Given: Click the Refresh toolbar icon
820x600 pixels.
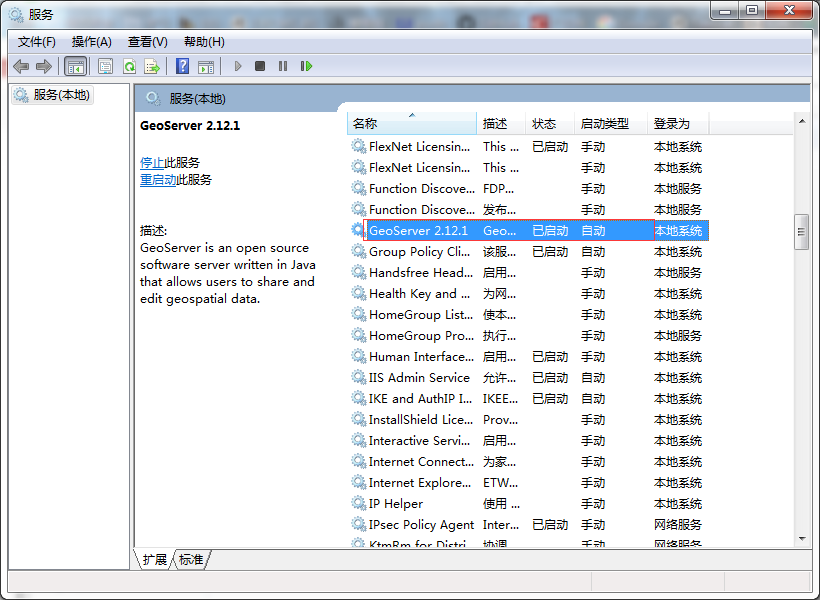Looking at the screenshot, I should pyautogui.click(x=129, y=66).
